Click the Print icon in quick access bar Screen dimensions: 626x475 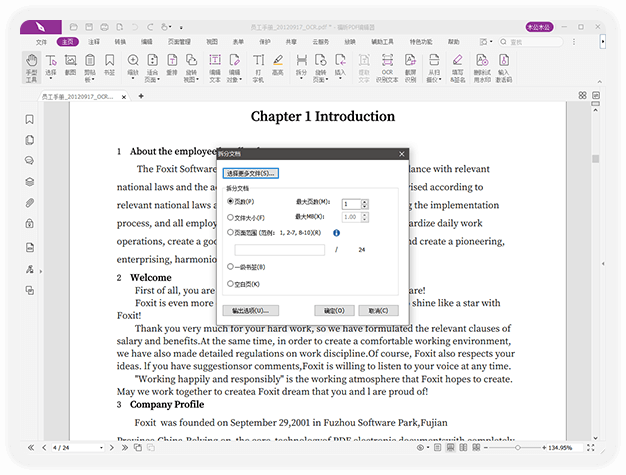coord(104,27)
